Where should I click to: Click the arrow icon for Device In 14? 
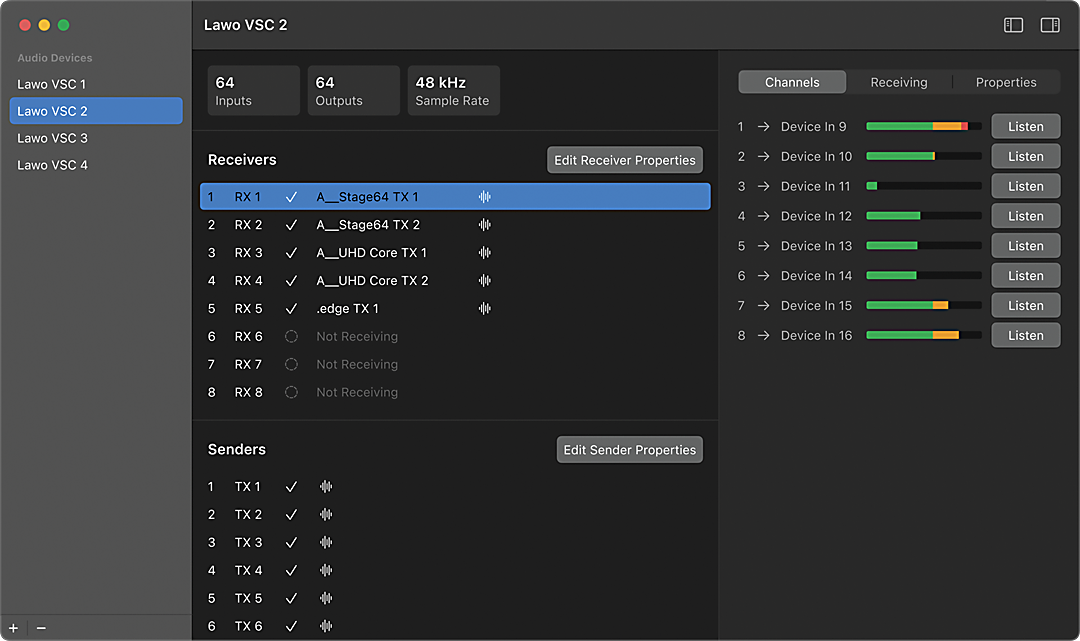pos(763,275)
